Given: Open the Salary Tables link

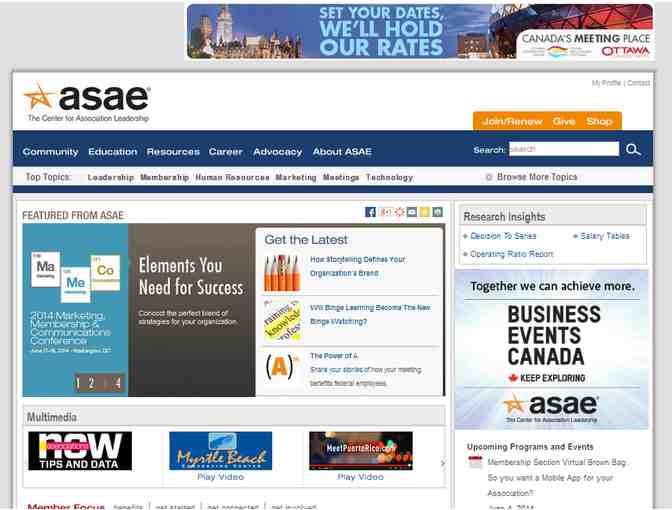Looking at the screenshot, I should [x=605, y=236].
